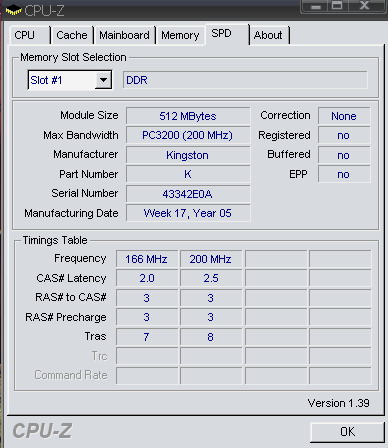Click the Manufacturing Date Week 17 field
The width and height of the screenshot is (388, 448).
188,213
